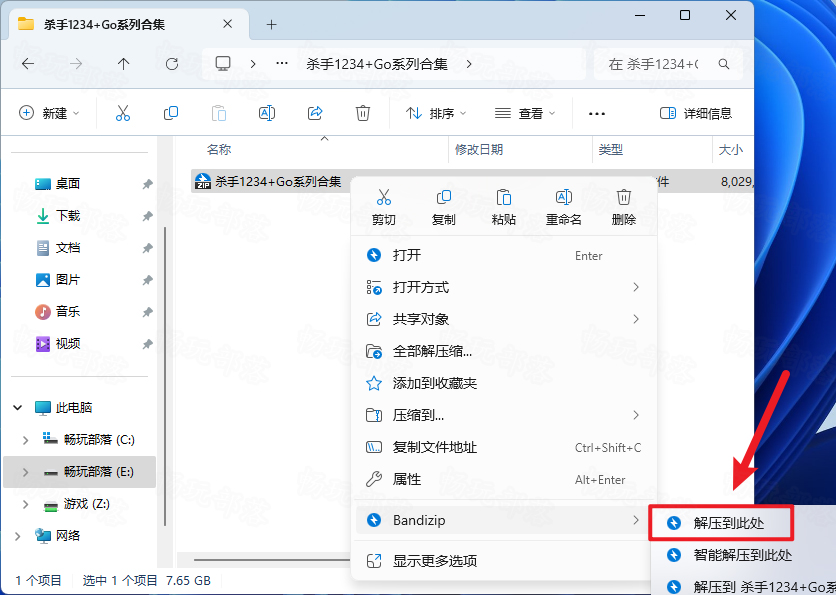Open the 打开方式 submenu
Image resolution: width=836 pixels, height=595 pixels.
[x=503, y=287]
